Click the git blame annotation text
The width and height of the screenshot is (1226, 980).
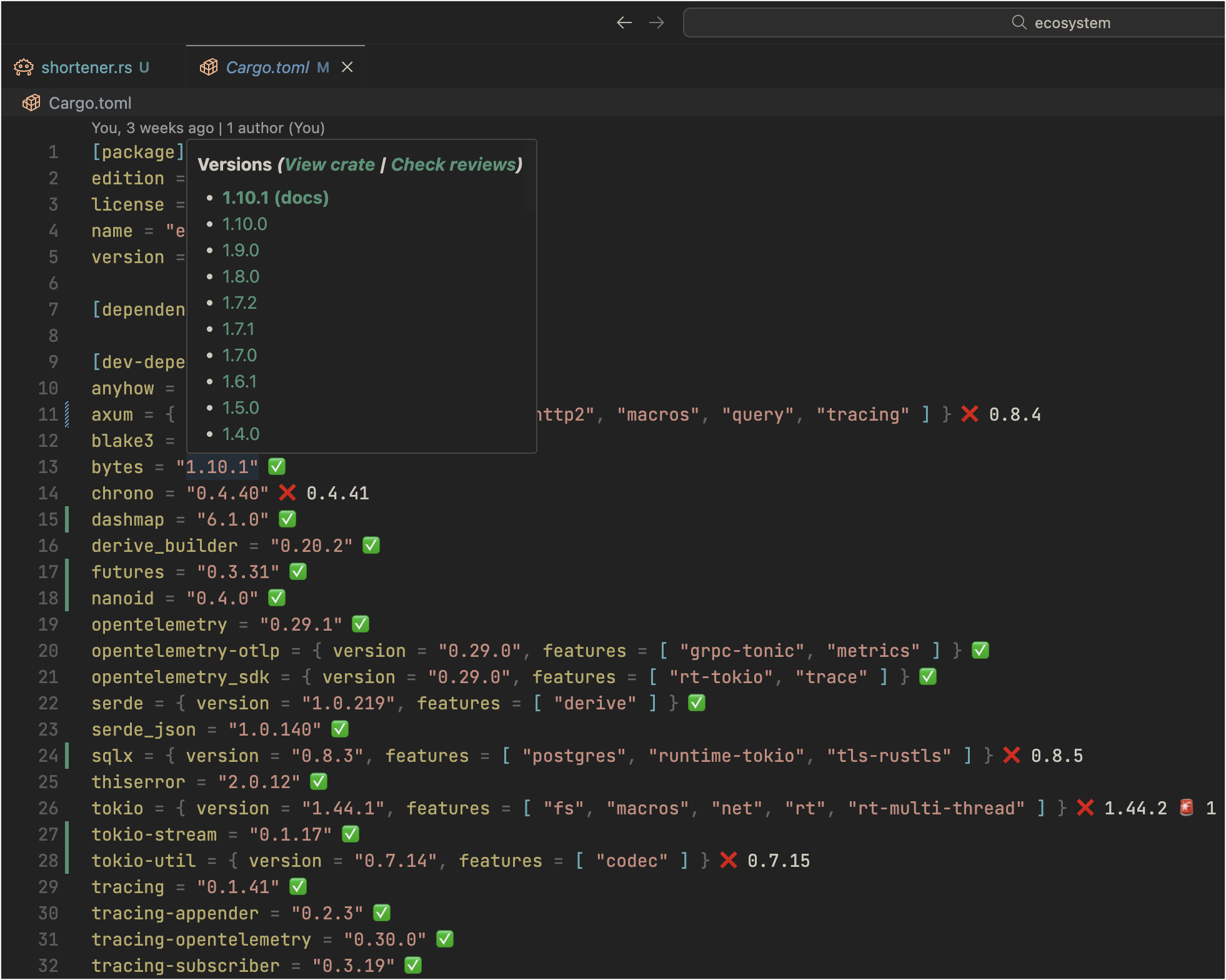(208, 128)
